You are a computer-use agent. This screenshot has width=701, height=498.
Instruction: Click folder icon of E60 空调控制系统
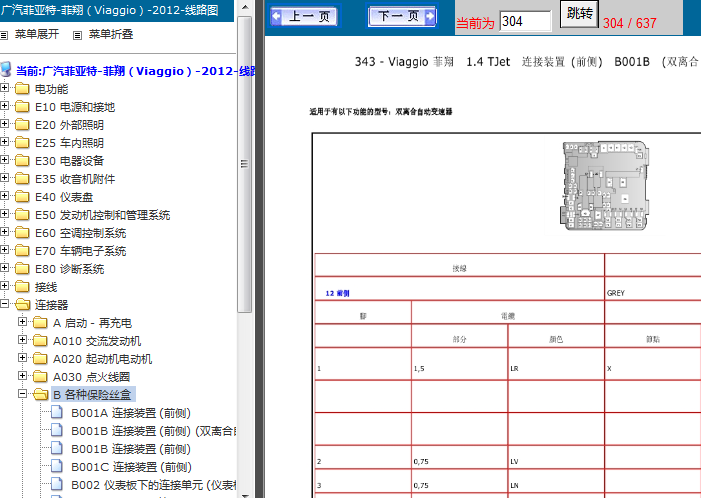pyautogui.click(x=22, y=232)
